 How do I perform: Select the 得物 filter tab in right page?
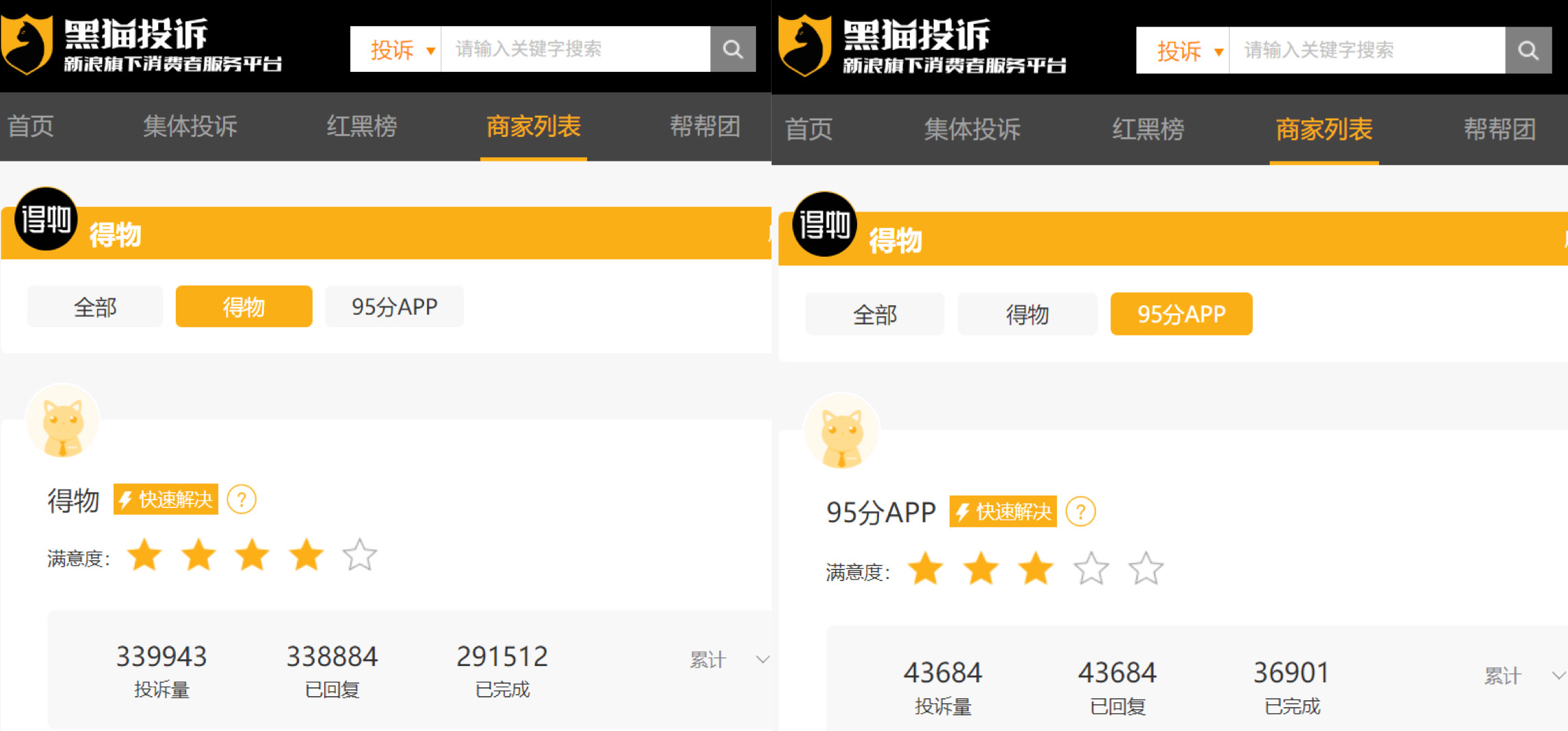pos(1028,314)
